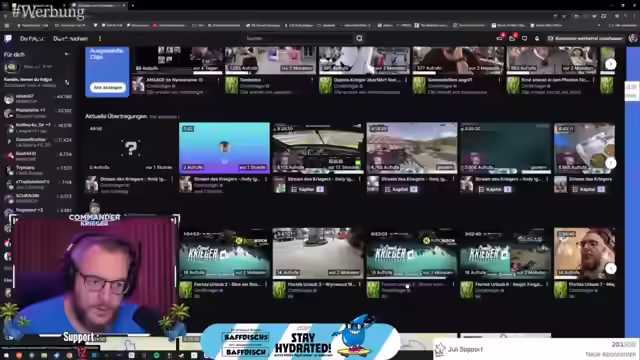Open BastiGHG channel in the sidebar

pos(38,156)
